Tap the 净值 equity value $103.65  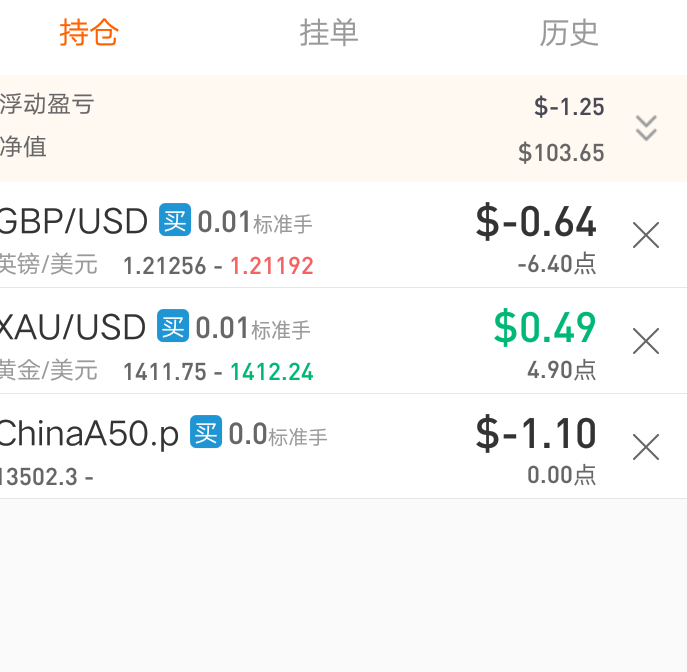click(561, 153)
